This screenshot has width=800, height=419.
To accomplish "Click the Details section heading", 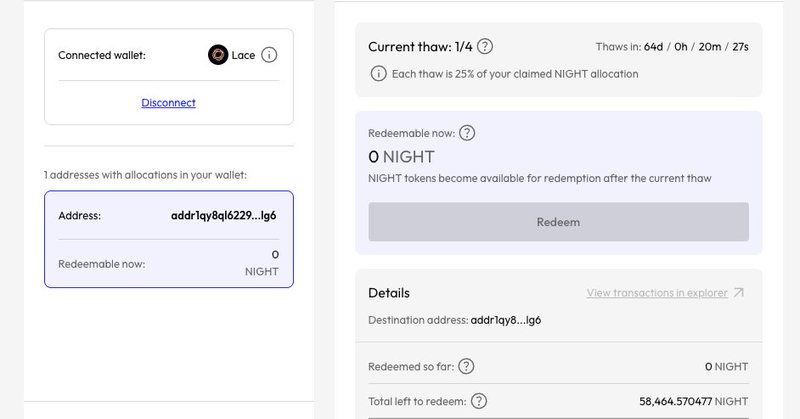I will pos(389,293).
